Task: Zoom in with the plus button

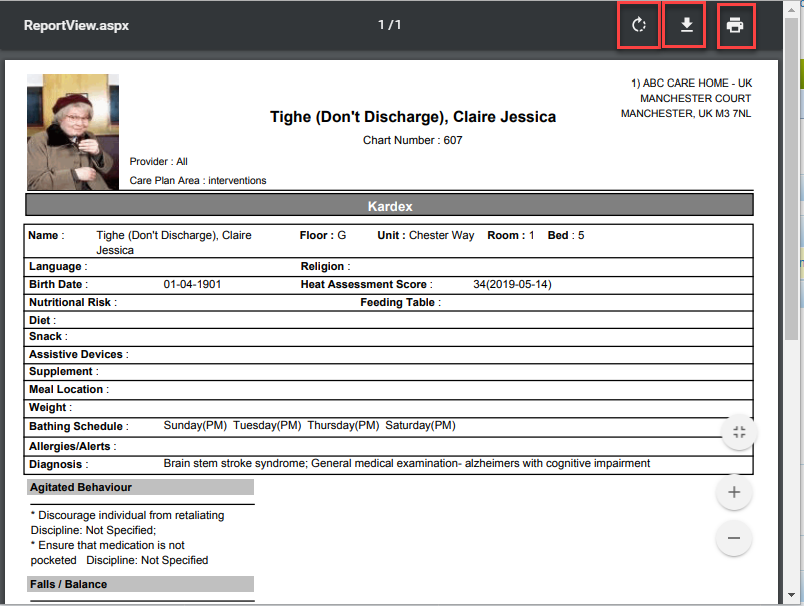Action: 734,492
